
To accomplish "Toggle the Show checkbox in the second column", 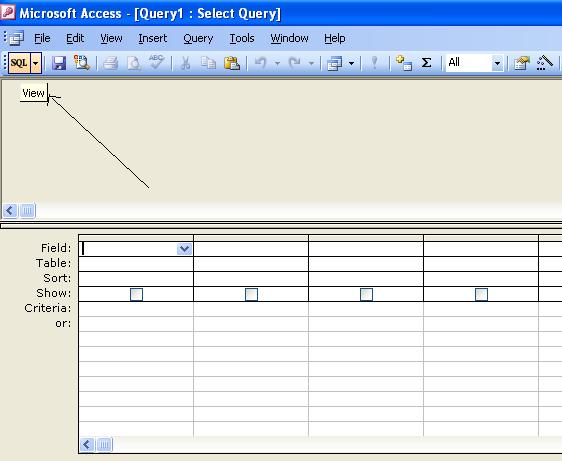I will 251,294.
